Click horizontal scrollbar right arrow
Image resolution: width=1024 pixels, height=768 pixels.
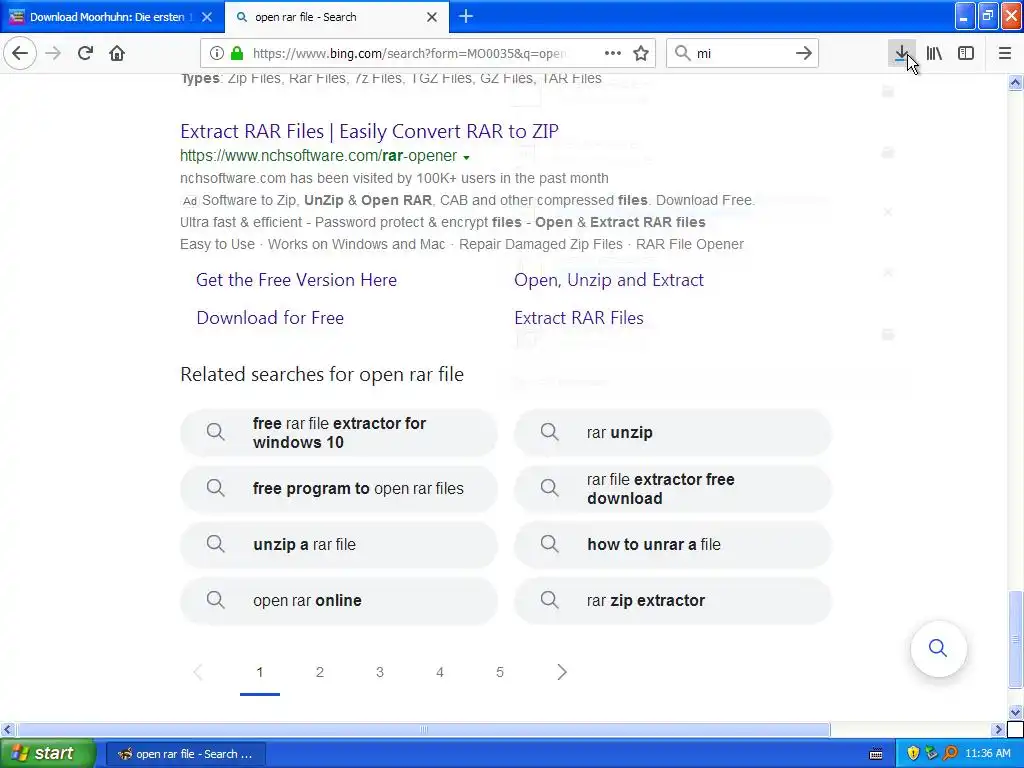click(x=998, y=729)
